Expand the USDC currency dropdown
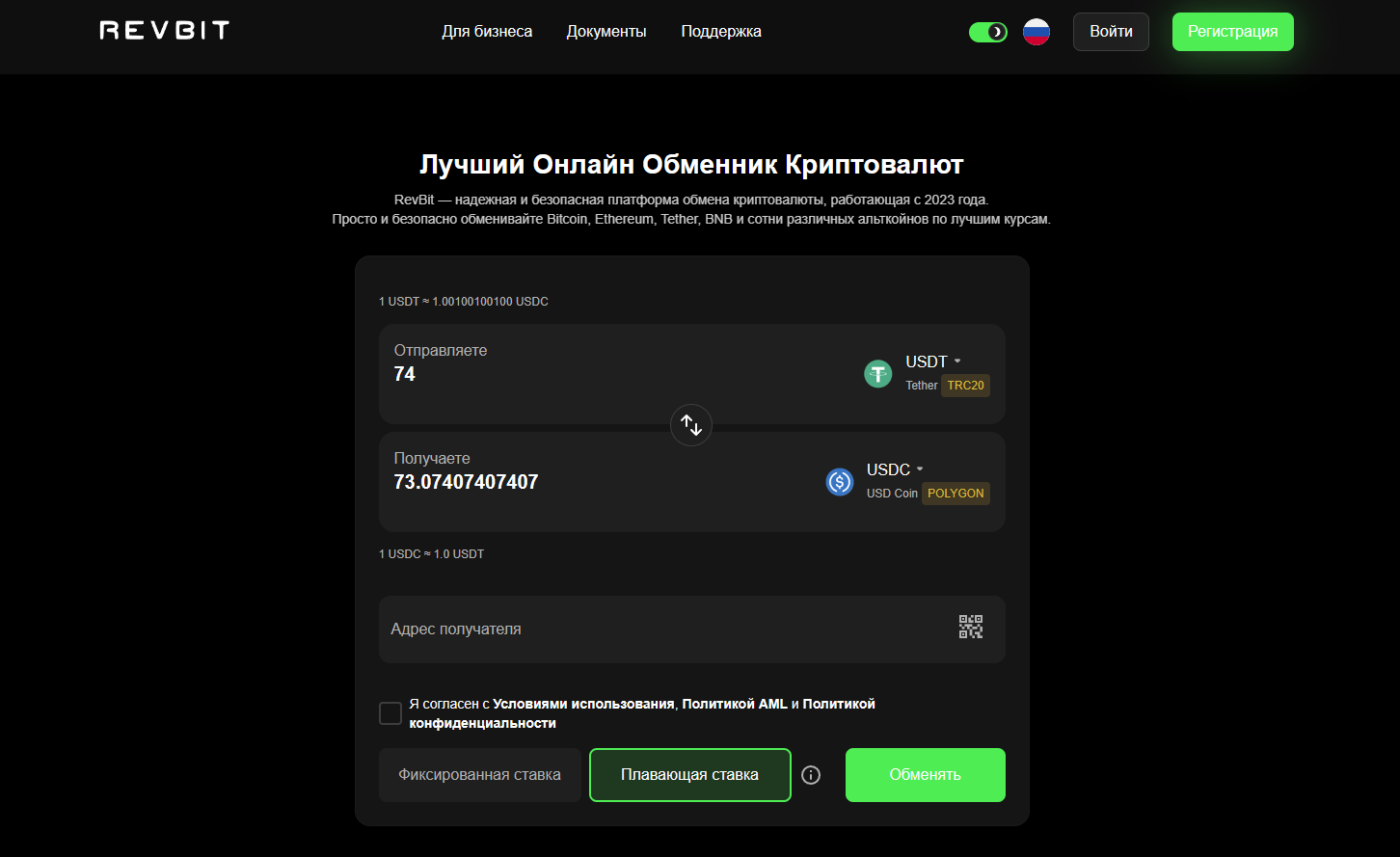The width and height of the screenshot is (1400, 857). pos(895,469)
